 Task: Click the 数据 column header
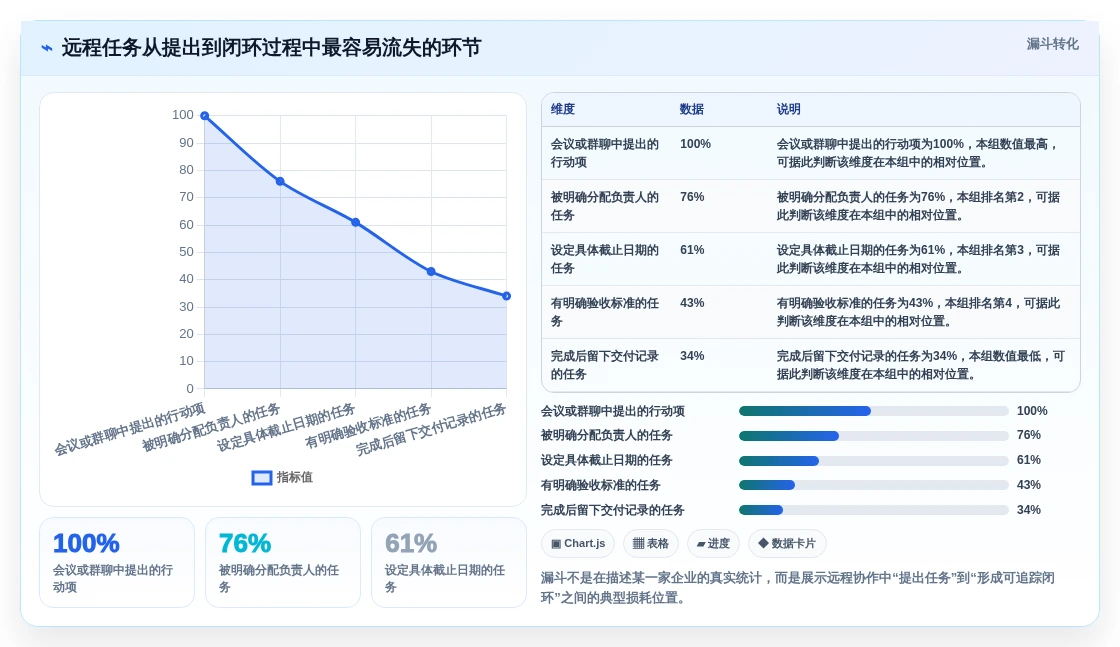(x=691, y=109)
